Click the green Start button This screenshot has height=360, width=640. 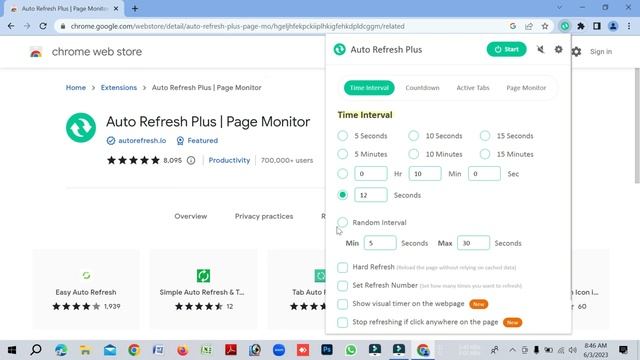[x=506, y=49]
